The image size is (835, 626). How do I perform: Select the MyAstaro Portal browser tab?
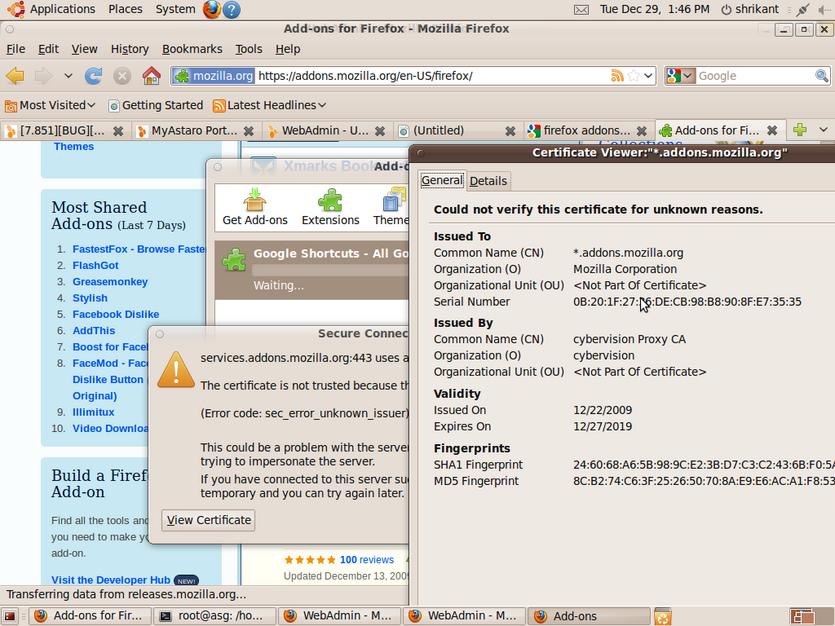tap(188, 130)
